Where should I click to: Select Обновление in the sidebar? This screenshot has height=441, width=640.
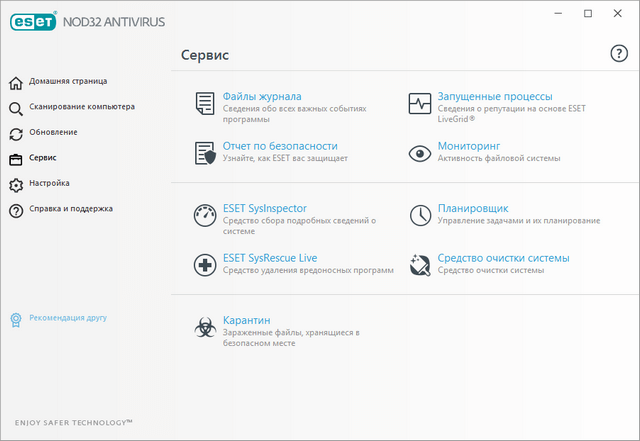click(53, 133)
